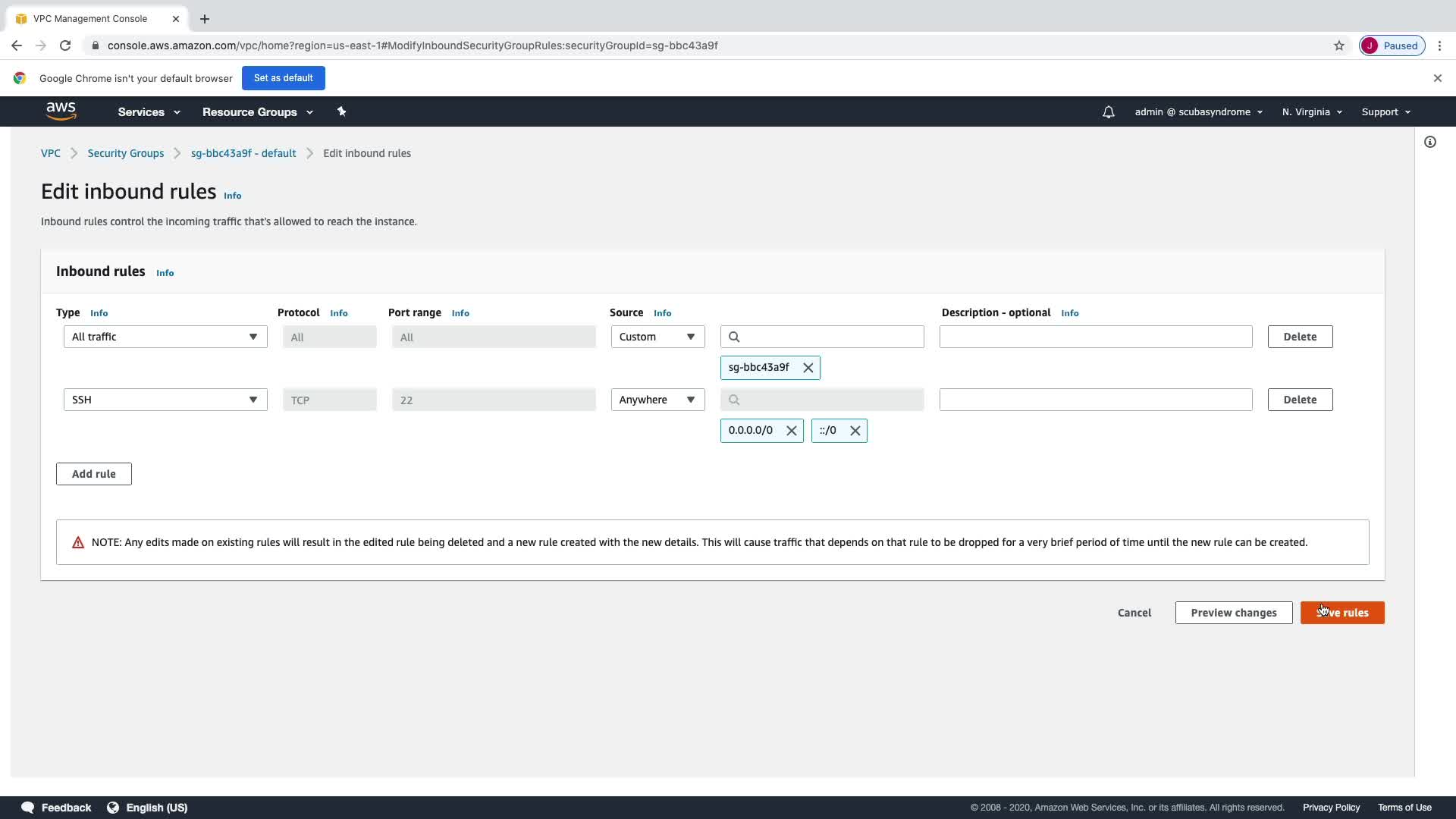Reload the page

[x=65, y=45]
